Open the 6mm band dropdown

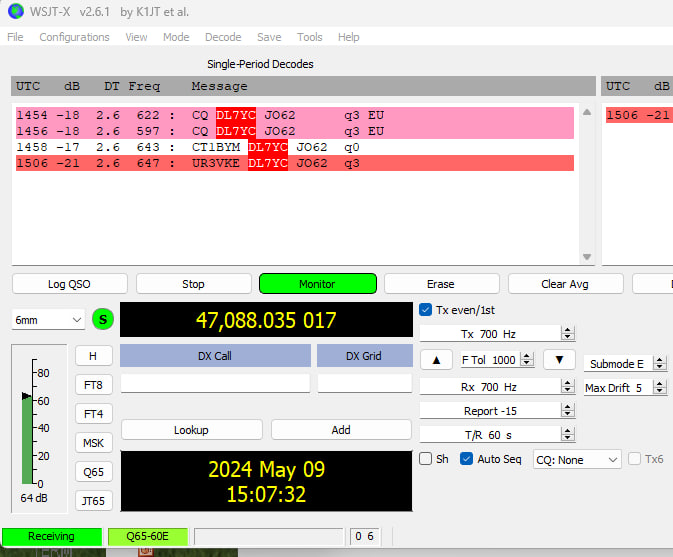point(48,320)
